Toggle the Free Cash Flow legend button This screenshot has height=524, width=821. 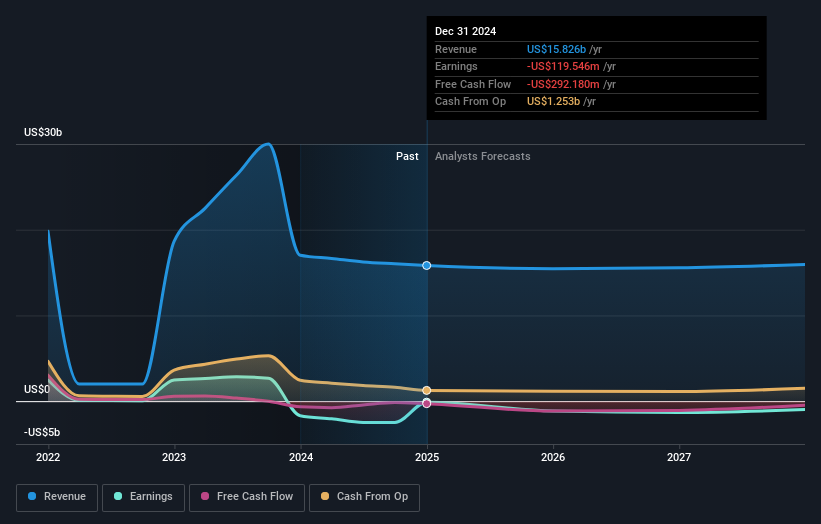click(x=247, y=497)
